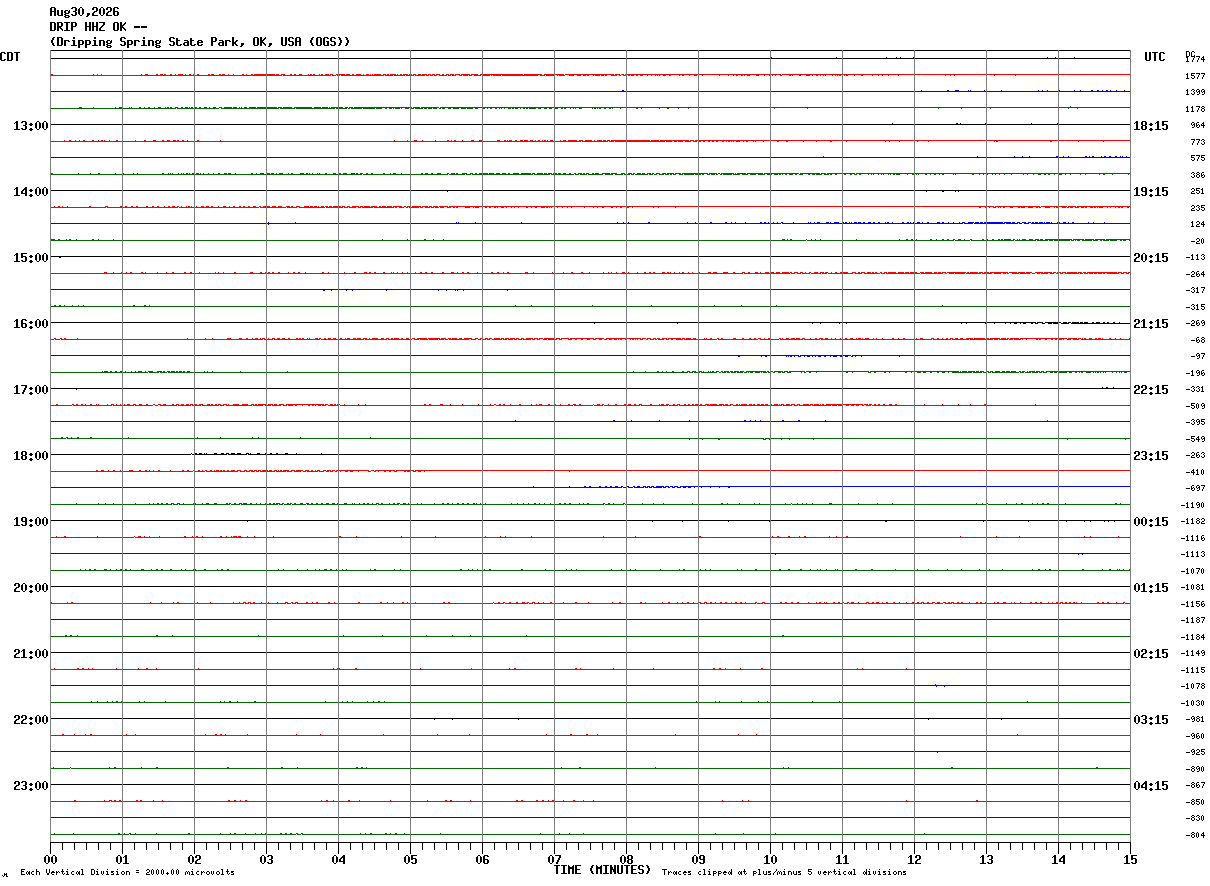Click the 16:00 CDT hour label

tap(31, 323)
